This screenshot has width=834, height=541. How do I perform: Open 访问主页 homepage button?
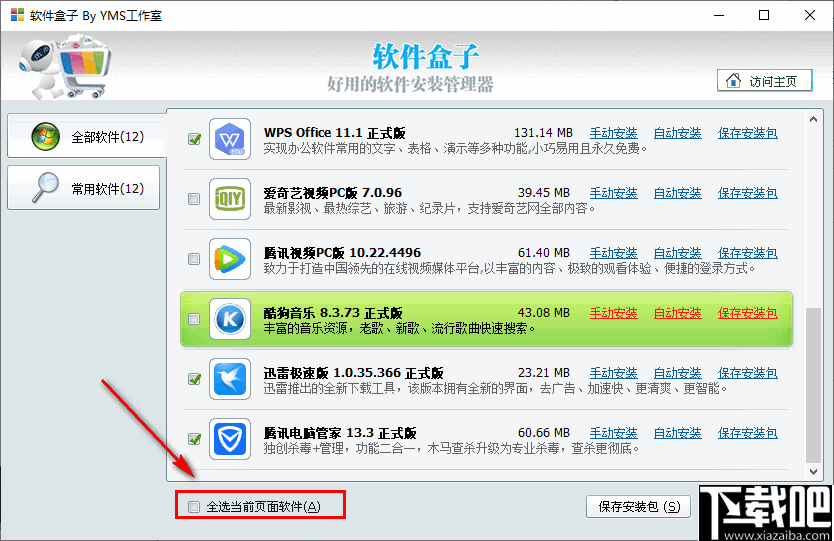click(764, 81)
